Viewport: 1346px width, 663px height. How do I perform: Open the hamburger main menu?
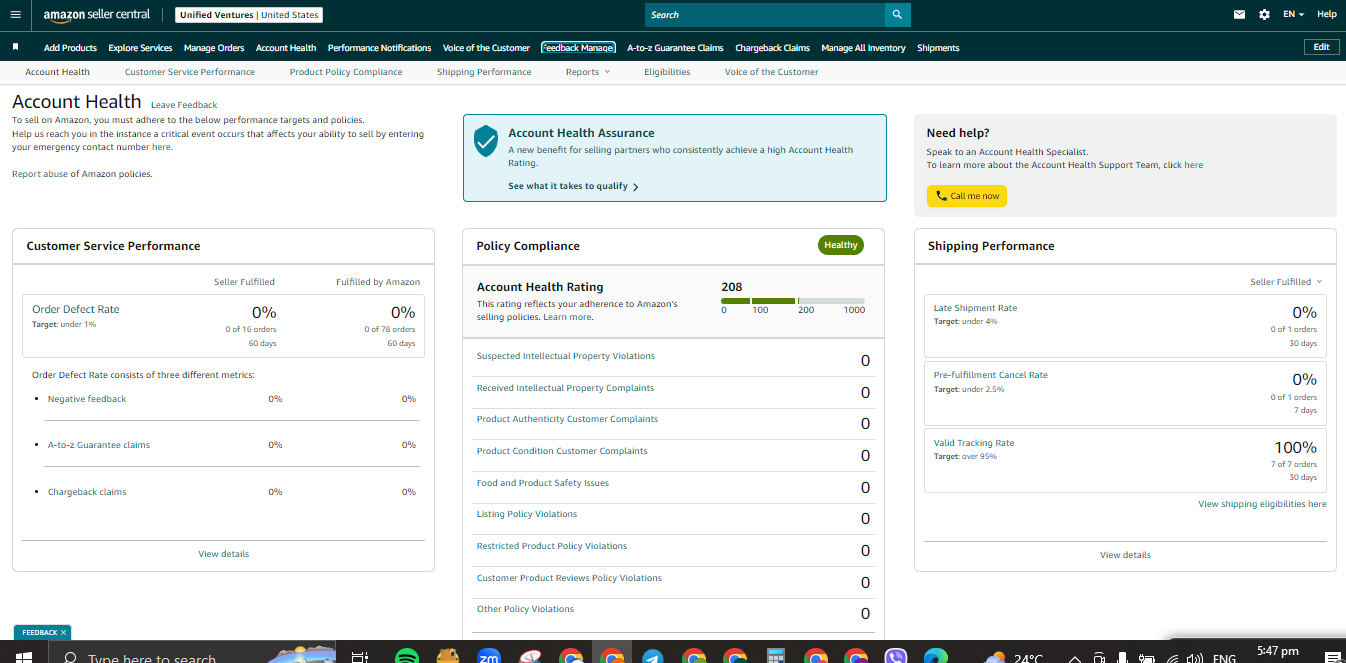(x=15, y=14)
